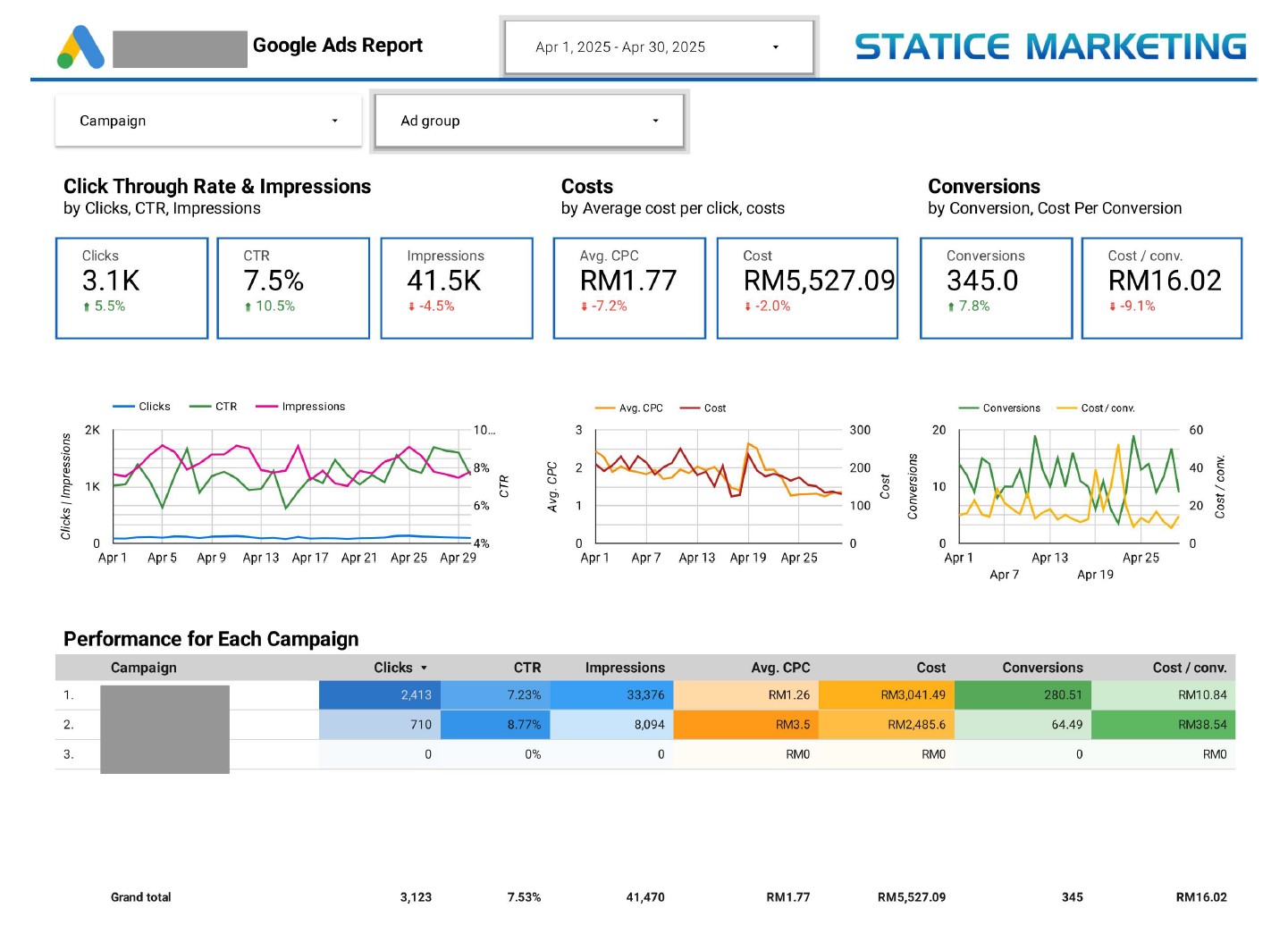Click the Statice Marketing logo
The width and height of the screenshot is (1288, 925).
tap(1050, 46)
